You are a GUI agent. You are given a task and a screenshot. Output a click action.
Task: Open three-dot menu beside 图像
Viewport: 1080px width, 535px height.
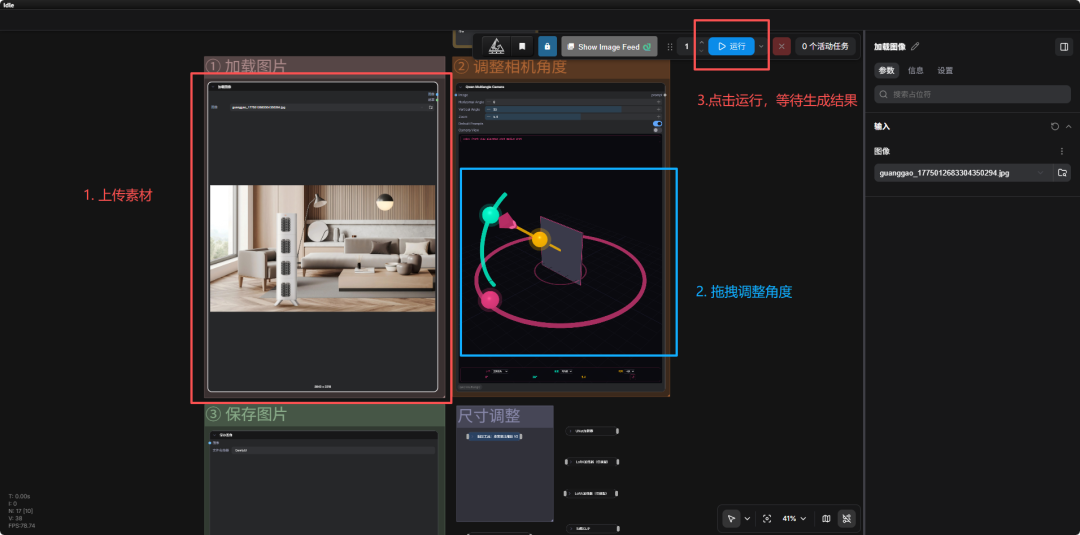click(x=1061, y=151)
